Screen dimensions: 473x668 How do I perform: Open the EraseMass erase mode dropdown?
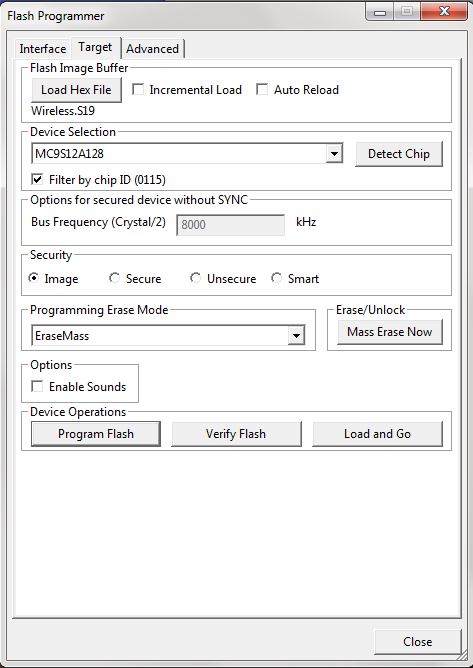pos(296,336)
